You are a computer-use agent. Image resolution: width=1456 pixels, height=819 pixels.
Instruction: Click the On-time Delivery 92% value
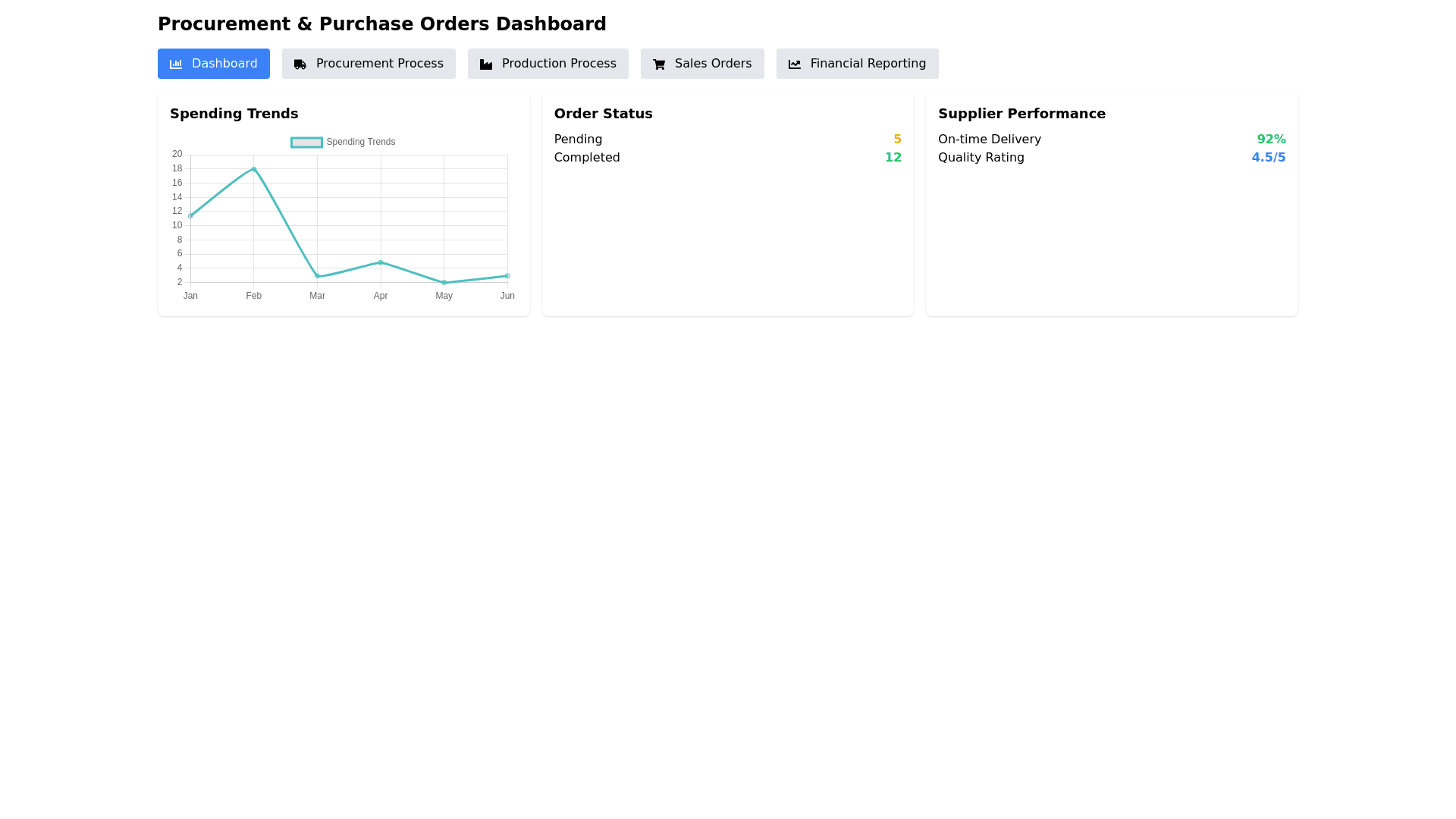(x=1271, y=140)
